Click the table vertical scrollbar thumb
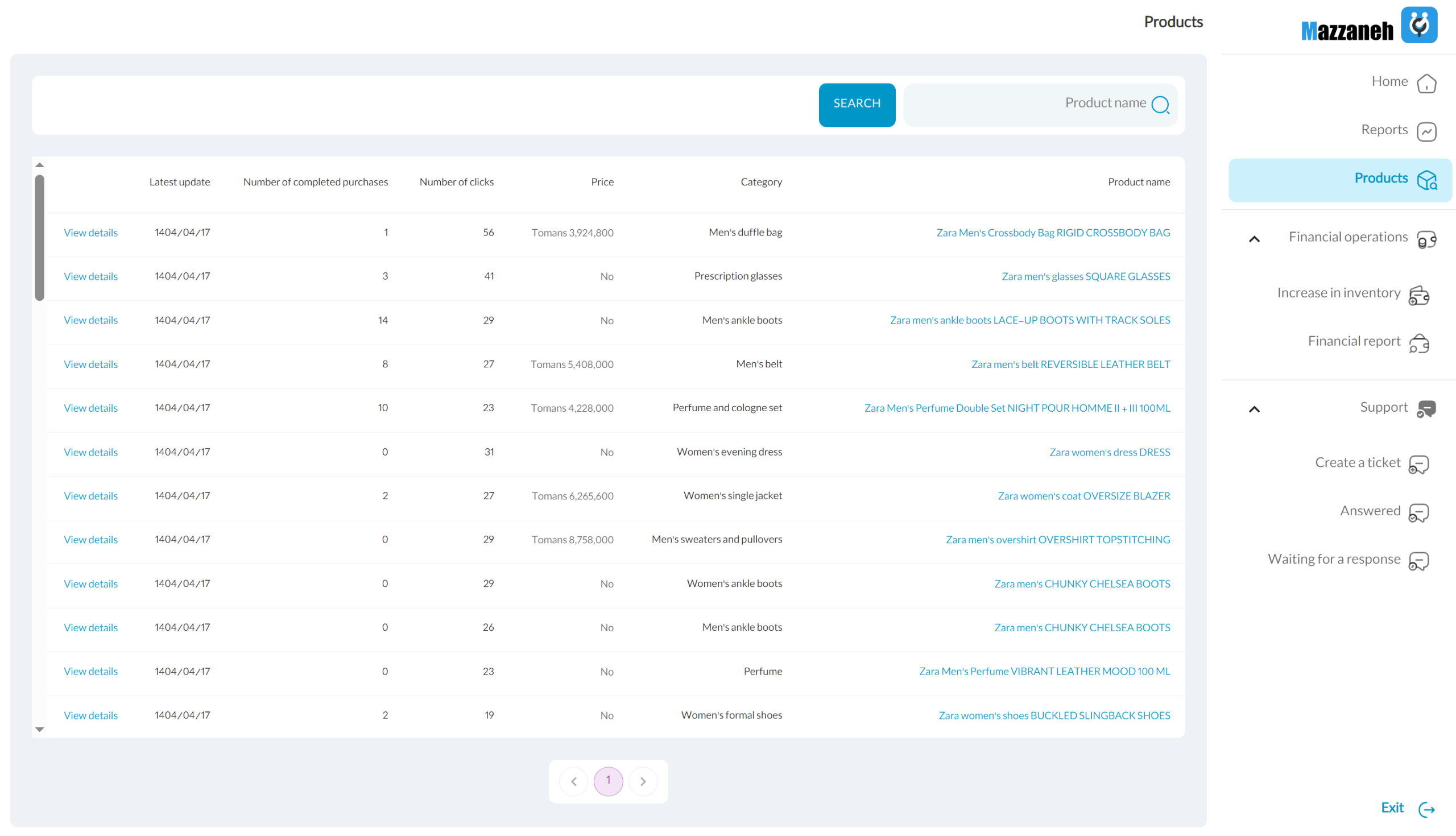 point(40,237)
